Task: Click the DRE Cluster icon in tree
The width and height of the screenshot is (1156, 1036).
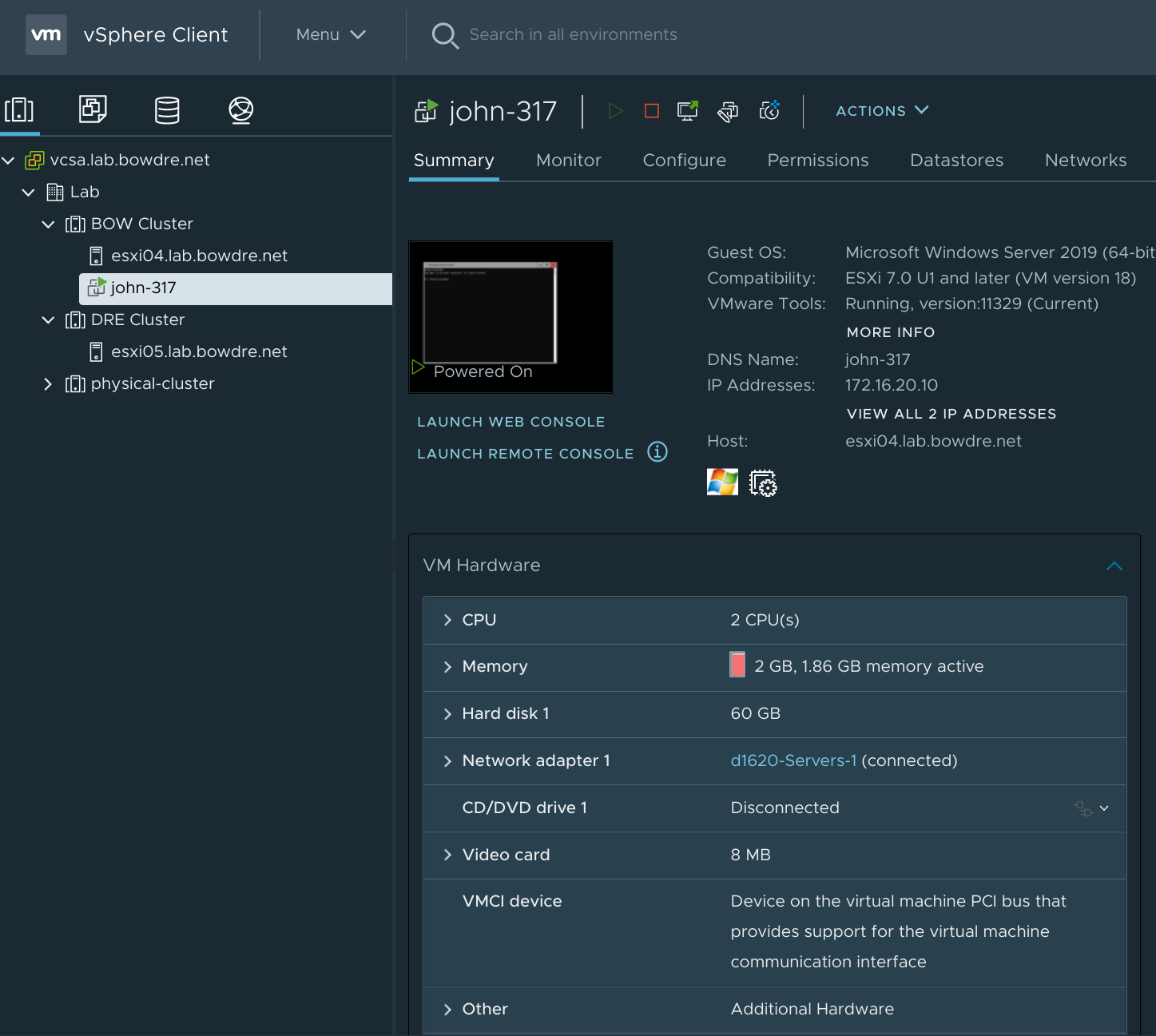Action: (75, 320)
